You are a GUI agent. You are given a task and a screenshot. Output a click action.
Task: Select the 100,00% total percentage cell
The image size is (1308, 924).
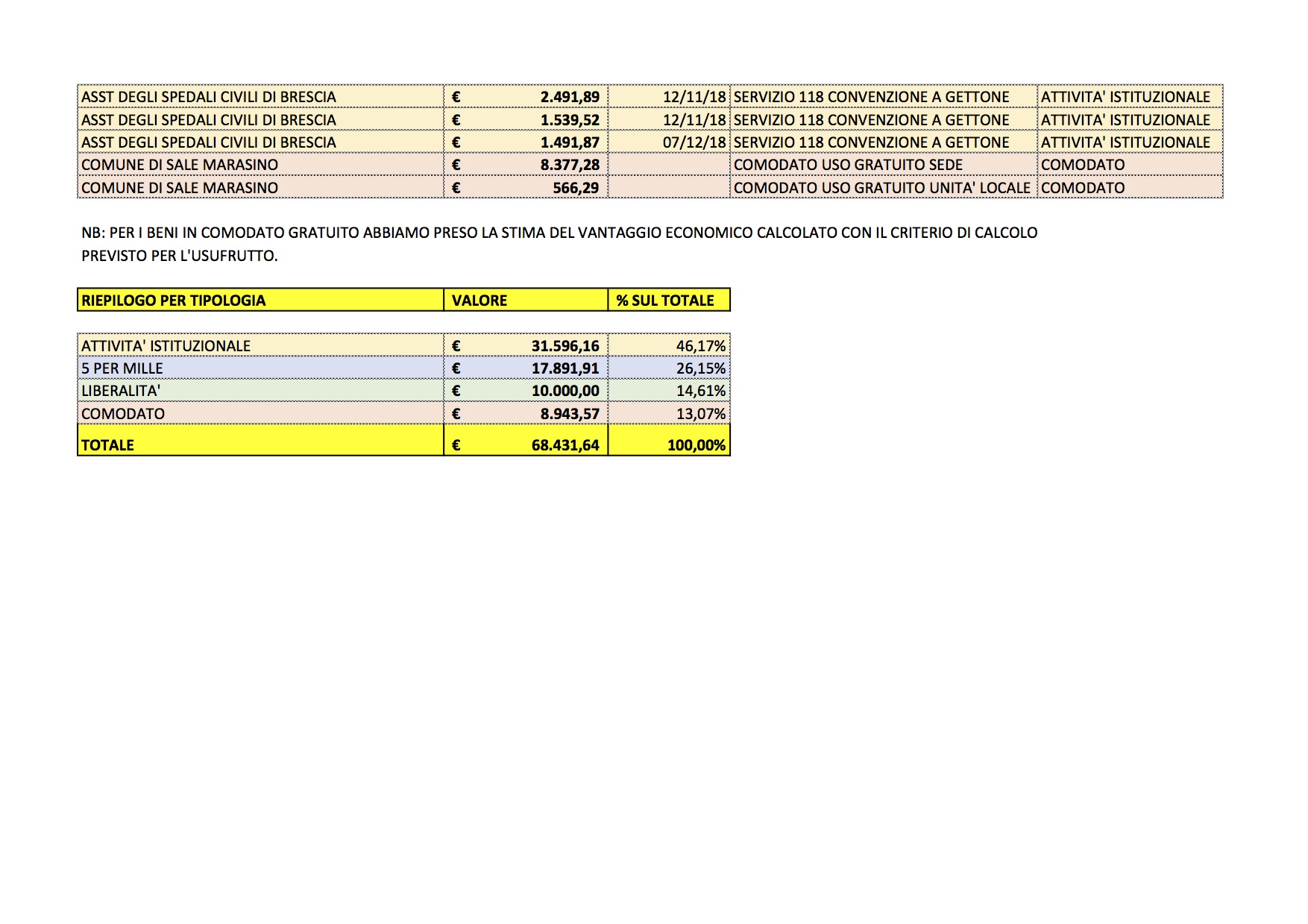pos(696,445)
